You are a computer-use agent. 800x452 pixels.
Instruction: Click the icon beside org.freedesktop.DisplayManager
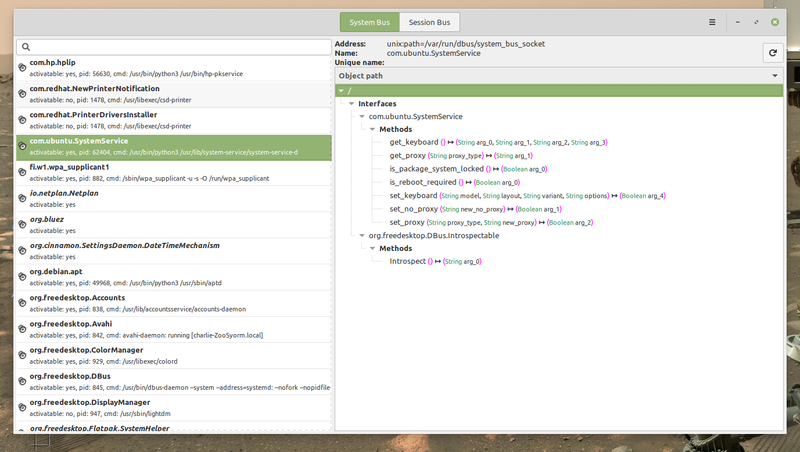point(22,408)
